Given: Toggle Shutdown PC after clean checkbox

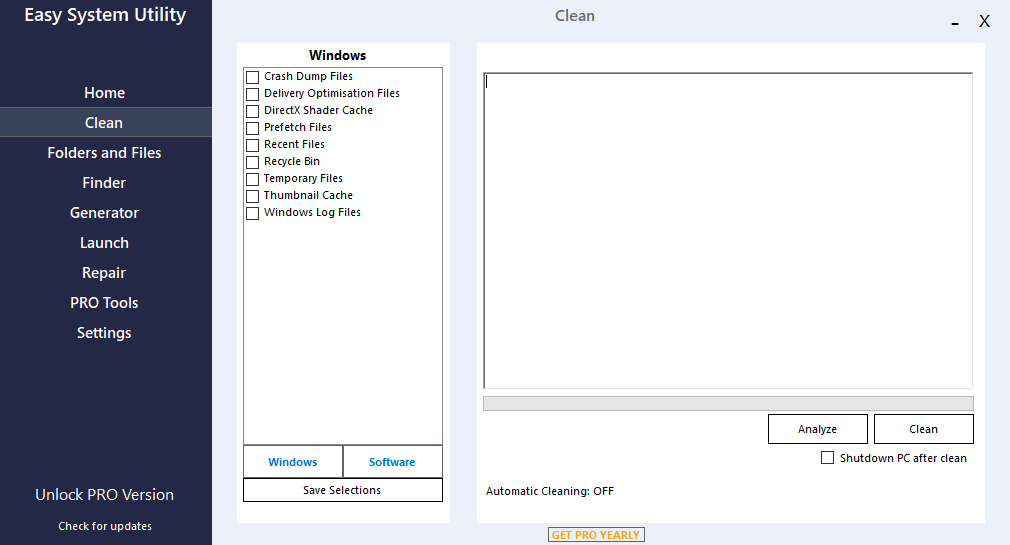Looking at the screenshot, I should [x=827, y=457].
